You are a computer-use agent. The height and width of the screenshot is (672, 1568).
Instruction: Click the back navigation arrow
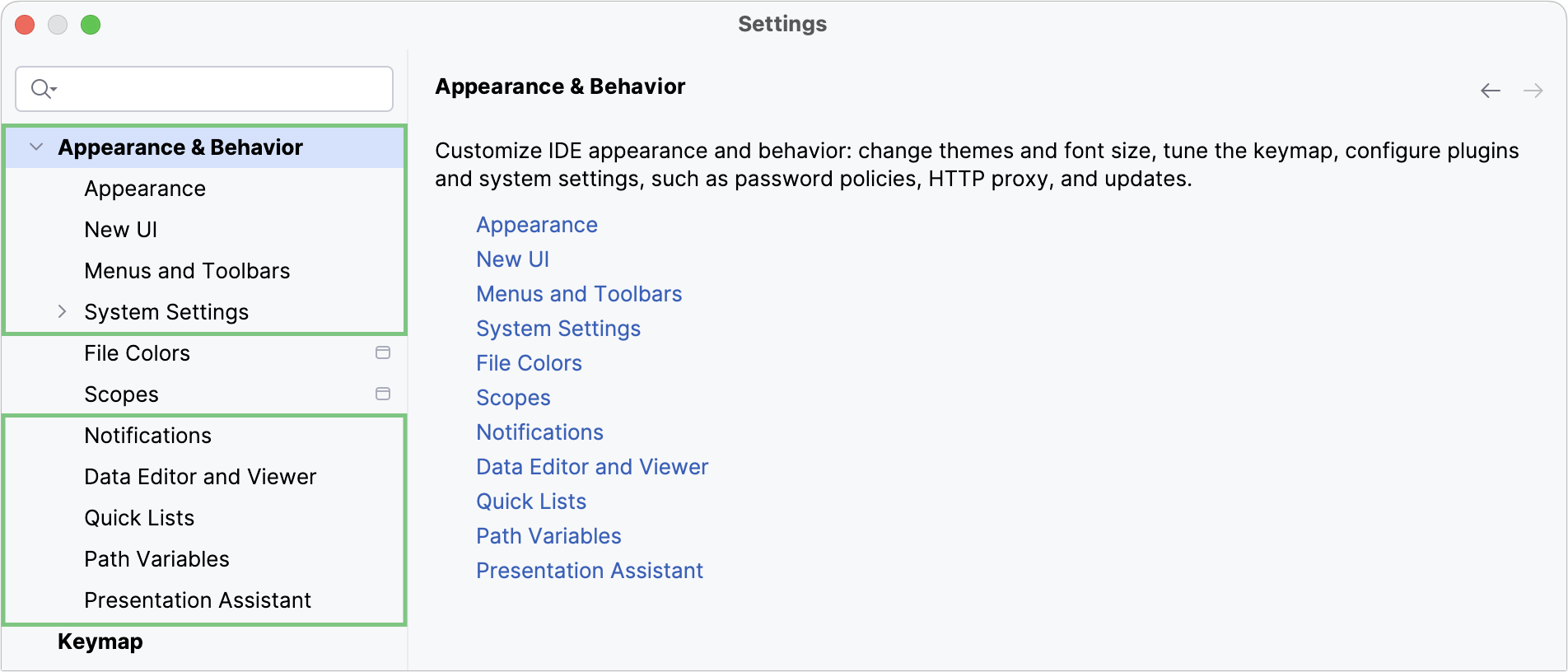click(x=1490, y=91)
